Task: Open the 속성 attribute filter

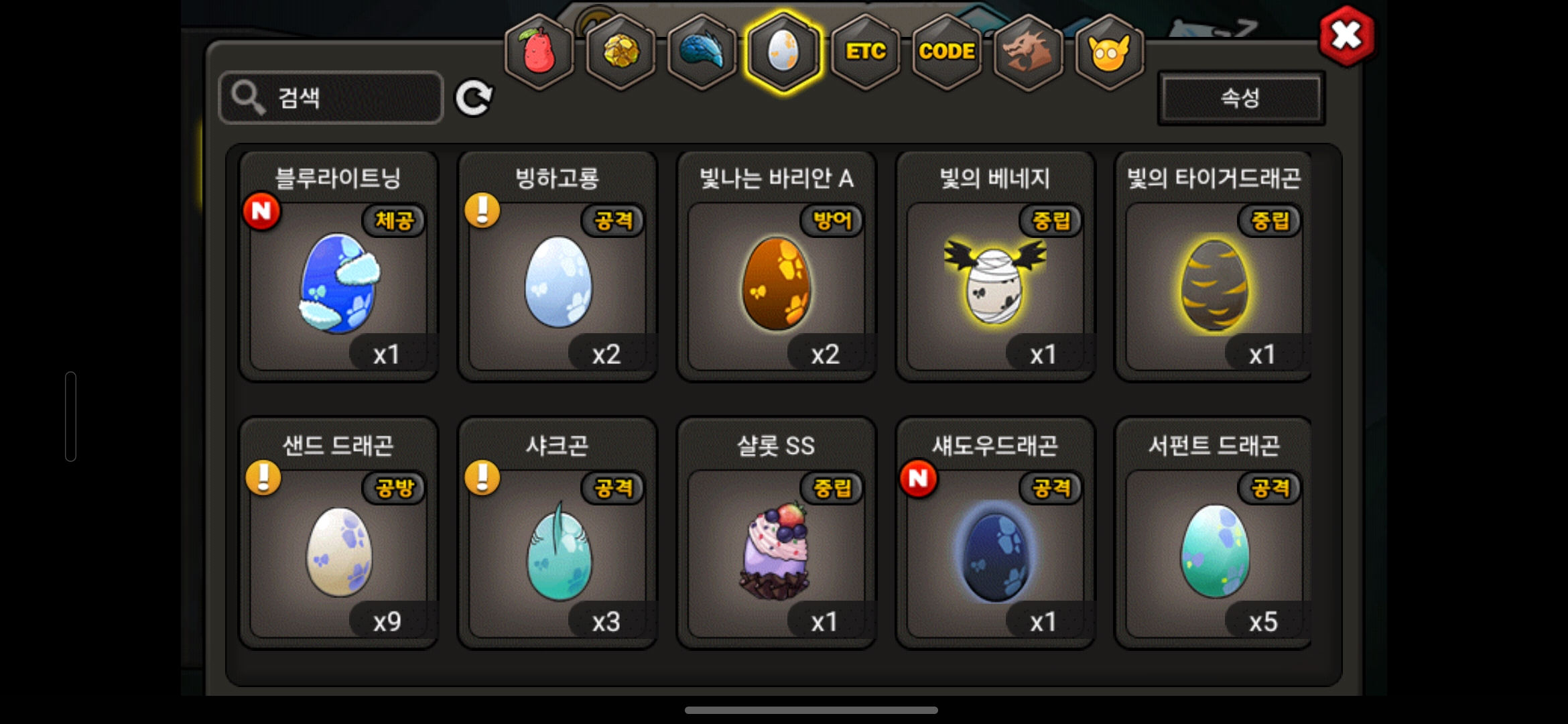Action: (x=1241, y=98)
